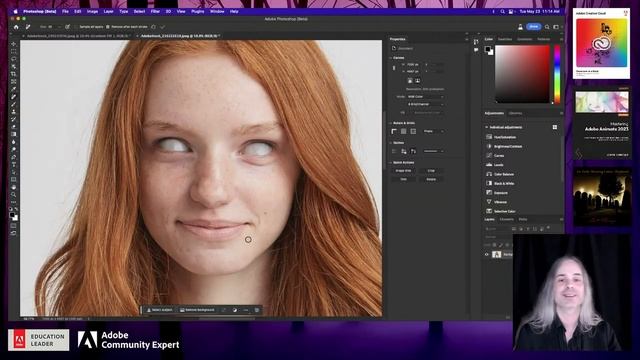Screen dimensions: 640x360
Task: Add a Color Balance adjustment
Action: coord(504,174)
